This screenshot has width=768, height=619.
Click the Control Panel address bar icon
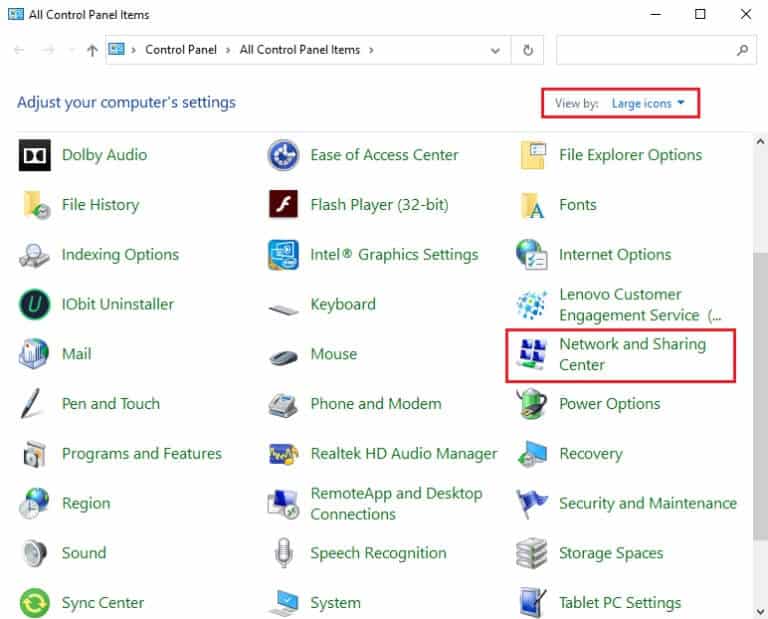tap(117, 49)
